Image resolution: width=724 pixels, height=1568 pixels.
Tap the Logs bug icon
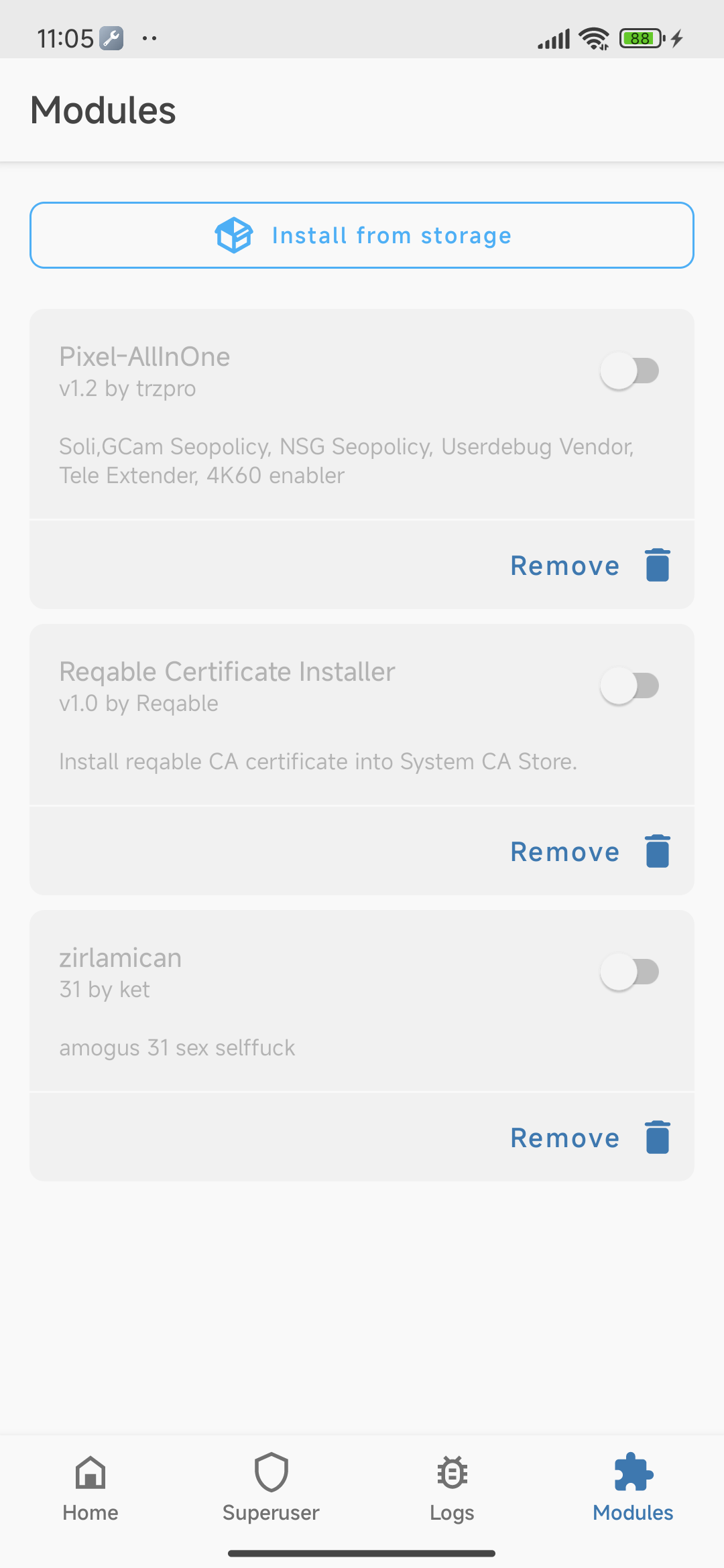[452, 1473]
